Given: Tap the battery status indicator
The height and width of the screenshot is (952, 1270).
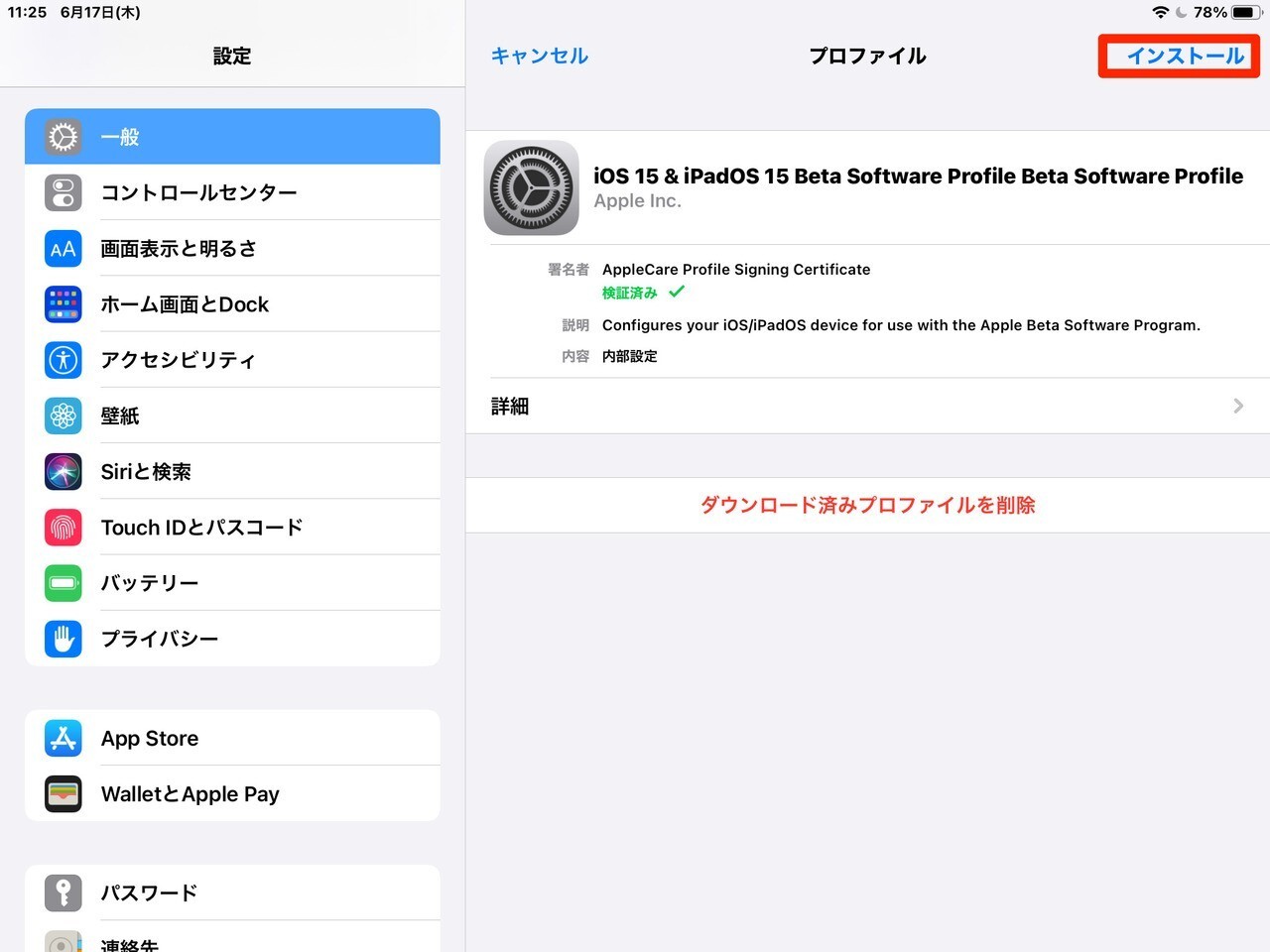Looking at the screenshot, I should coord(1246,12).
